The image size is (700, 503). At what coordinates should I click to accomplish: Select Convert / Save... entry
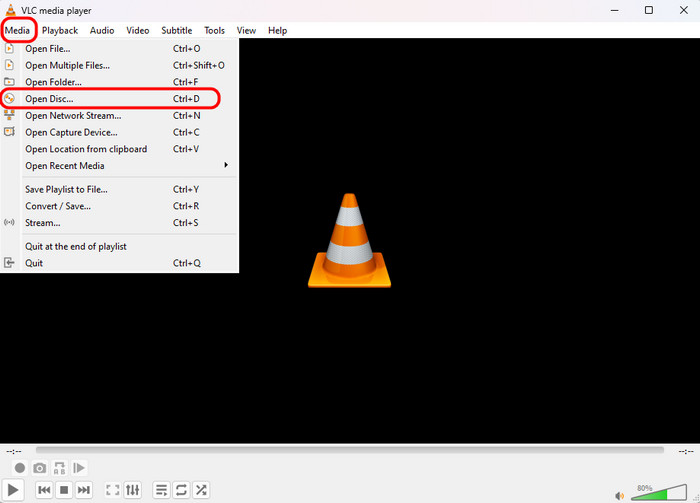point(119,206)
